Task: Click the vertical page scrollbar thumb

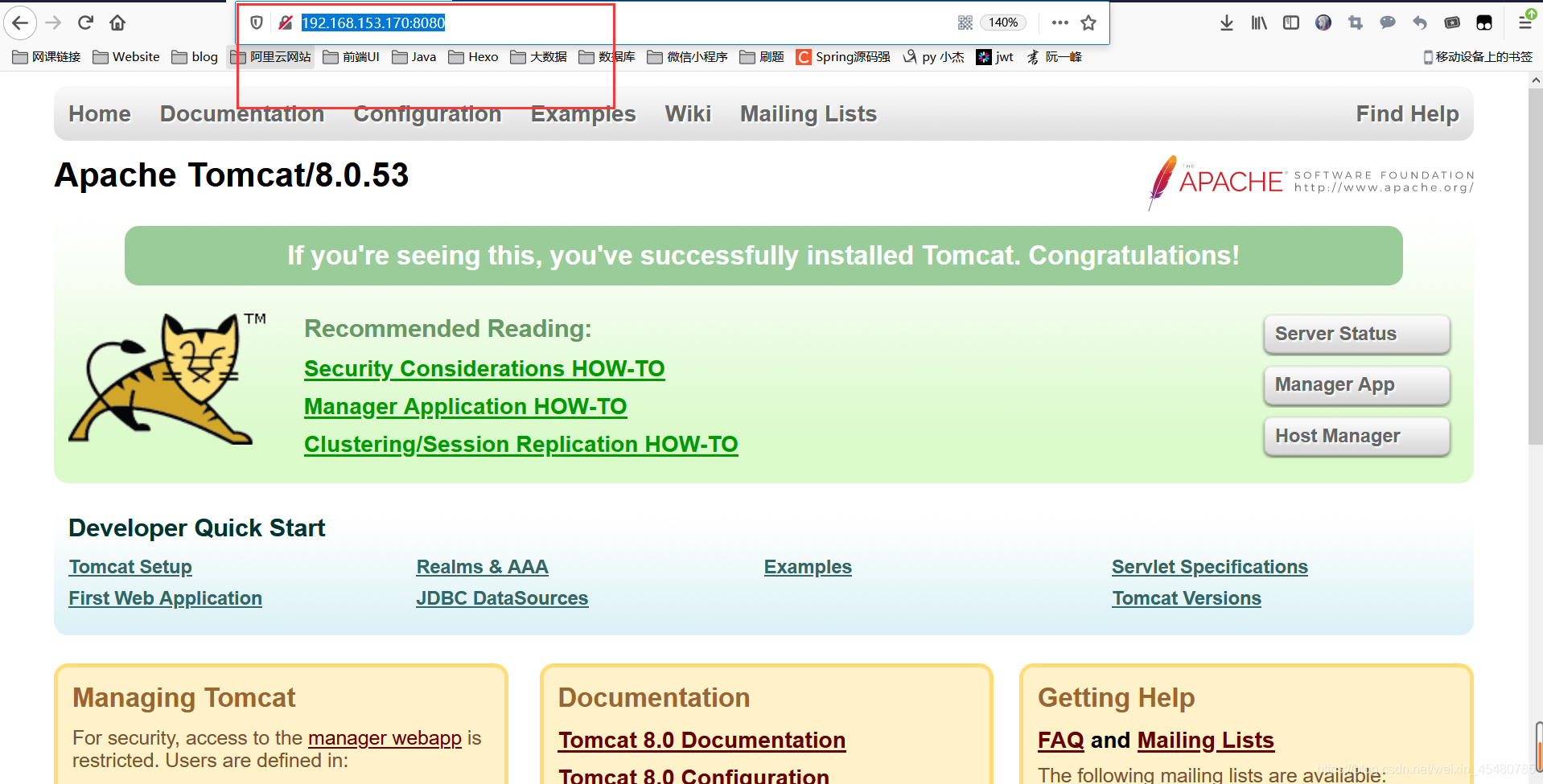Action: pos(1535,265)
